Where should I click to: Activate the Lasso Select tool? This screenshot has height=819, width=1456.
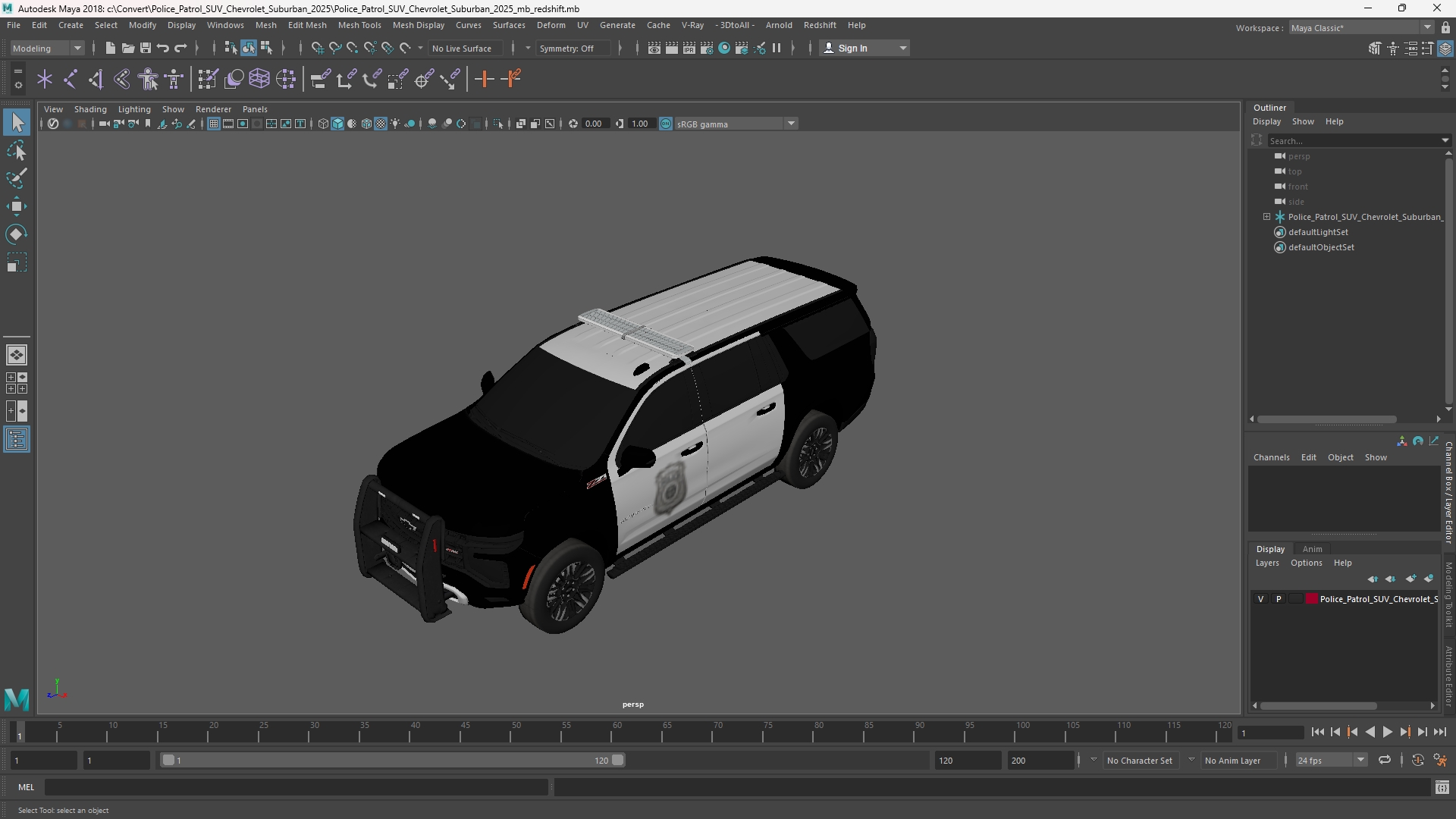pyautogui.click(x=17, y=150)
